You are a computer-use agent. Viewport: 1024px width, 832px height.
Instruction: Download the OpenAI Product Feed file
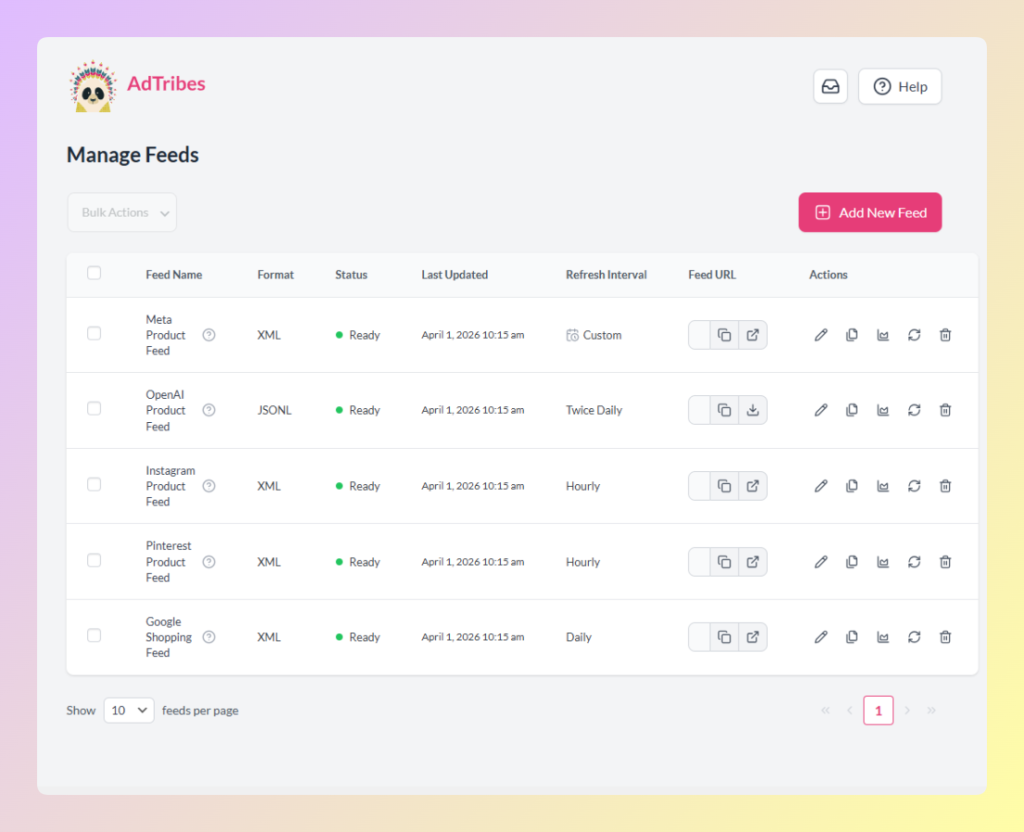coord(752,410)
